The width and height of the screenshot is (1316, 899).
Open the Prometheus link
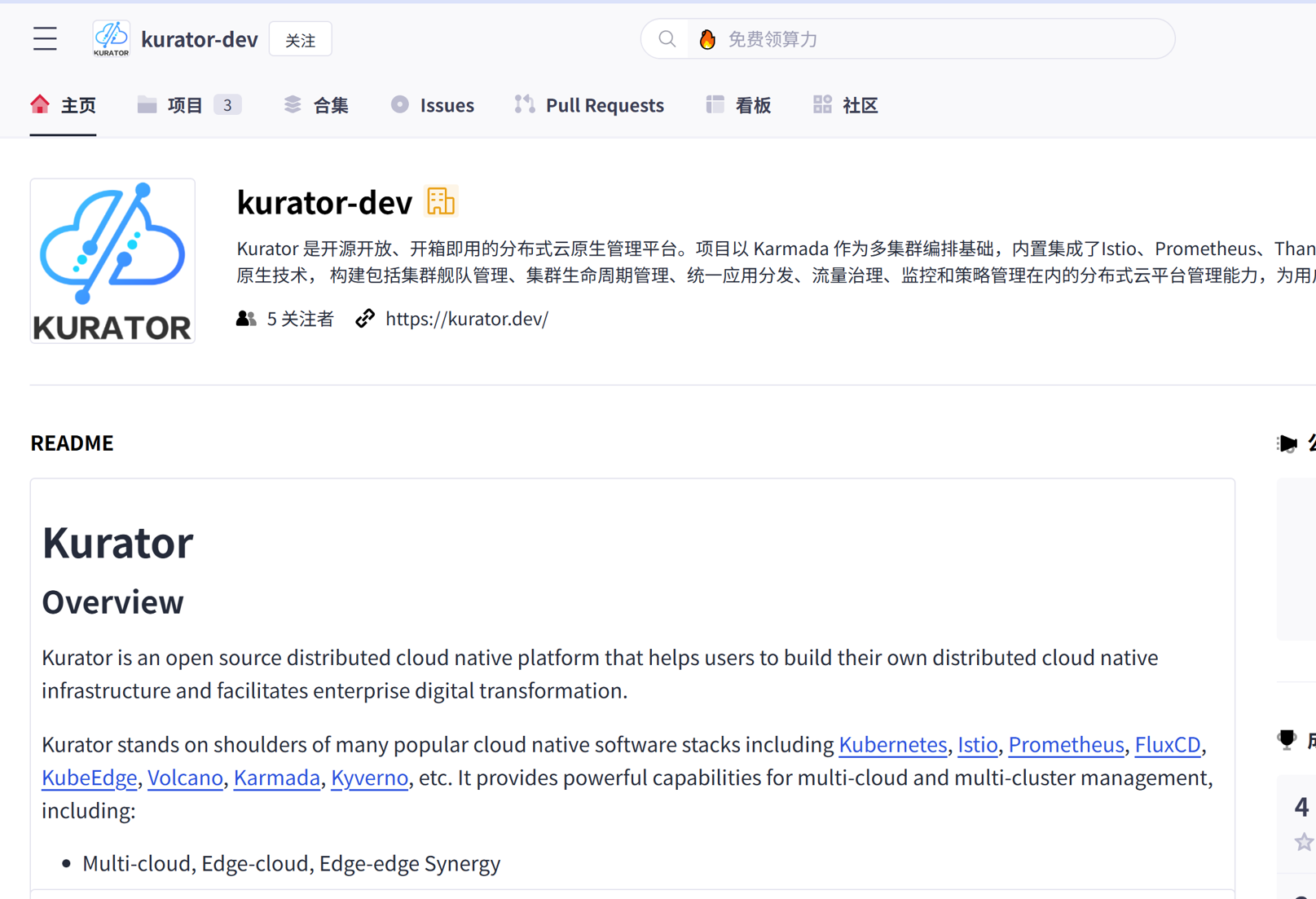1066,744
